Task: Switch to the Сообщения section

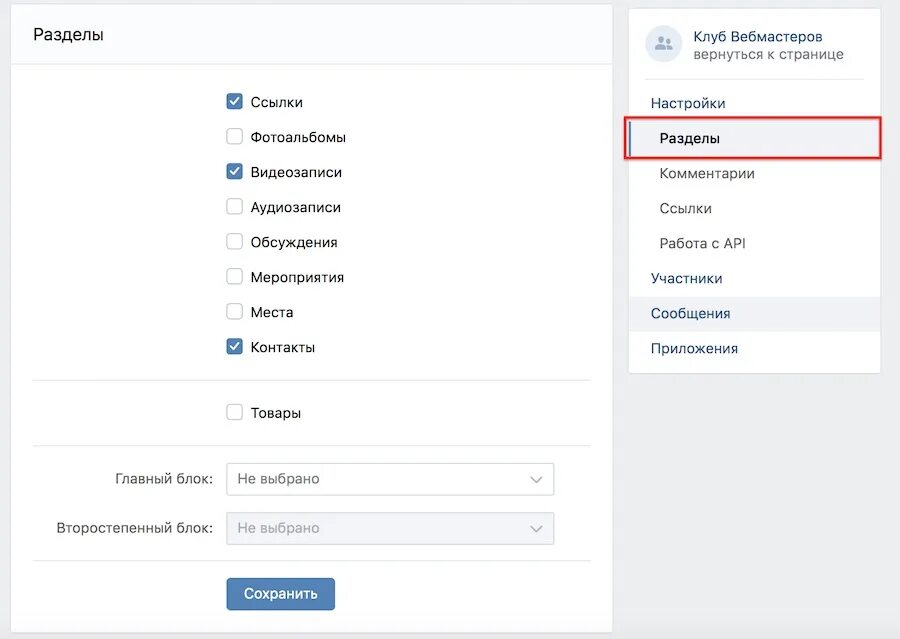Action: coord(690,313)
